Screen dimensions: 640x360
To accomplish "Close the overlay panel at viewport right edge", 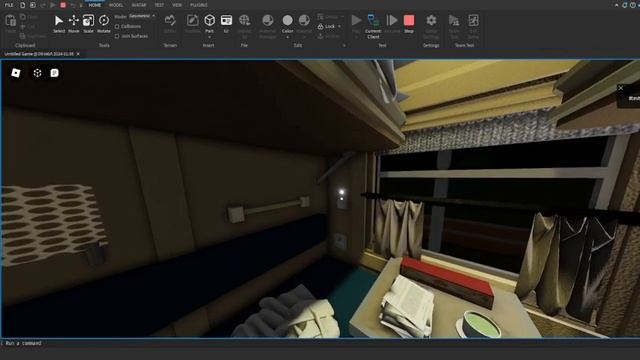I will pyautogui.click(x=621, y=88).
